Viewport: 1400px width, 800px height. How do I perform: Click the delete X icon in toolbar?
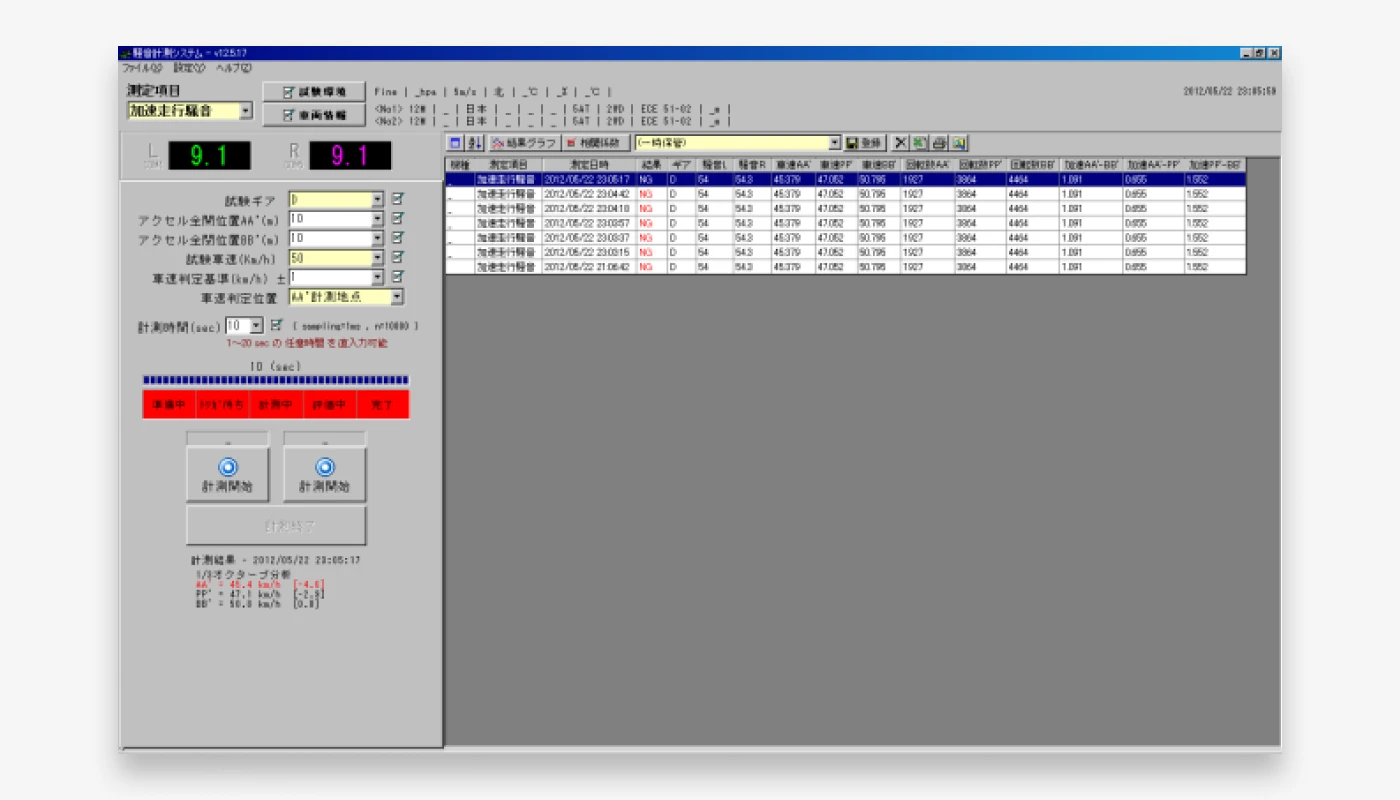pos(900,144)
